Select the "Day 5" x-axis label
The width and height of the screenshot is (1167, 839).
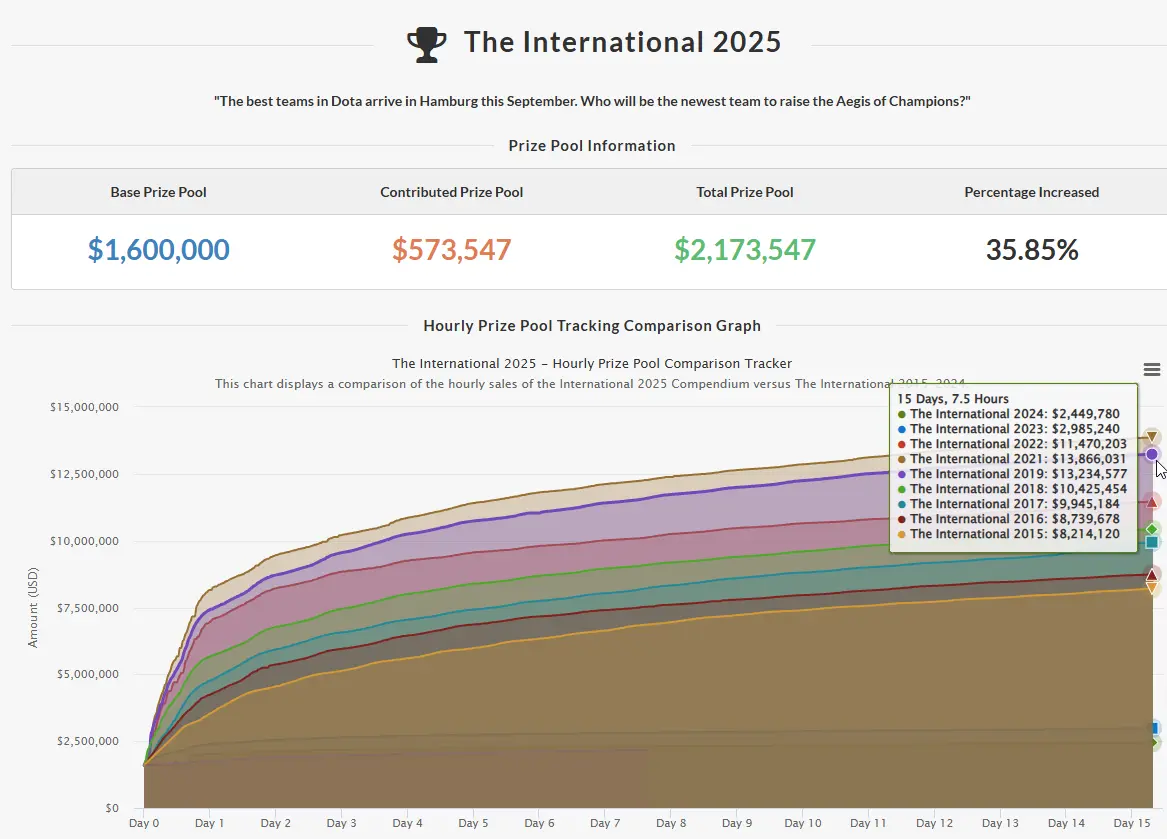coord(473,823)
